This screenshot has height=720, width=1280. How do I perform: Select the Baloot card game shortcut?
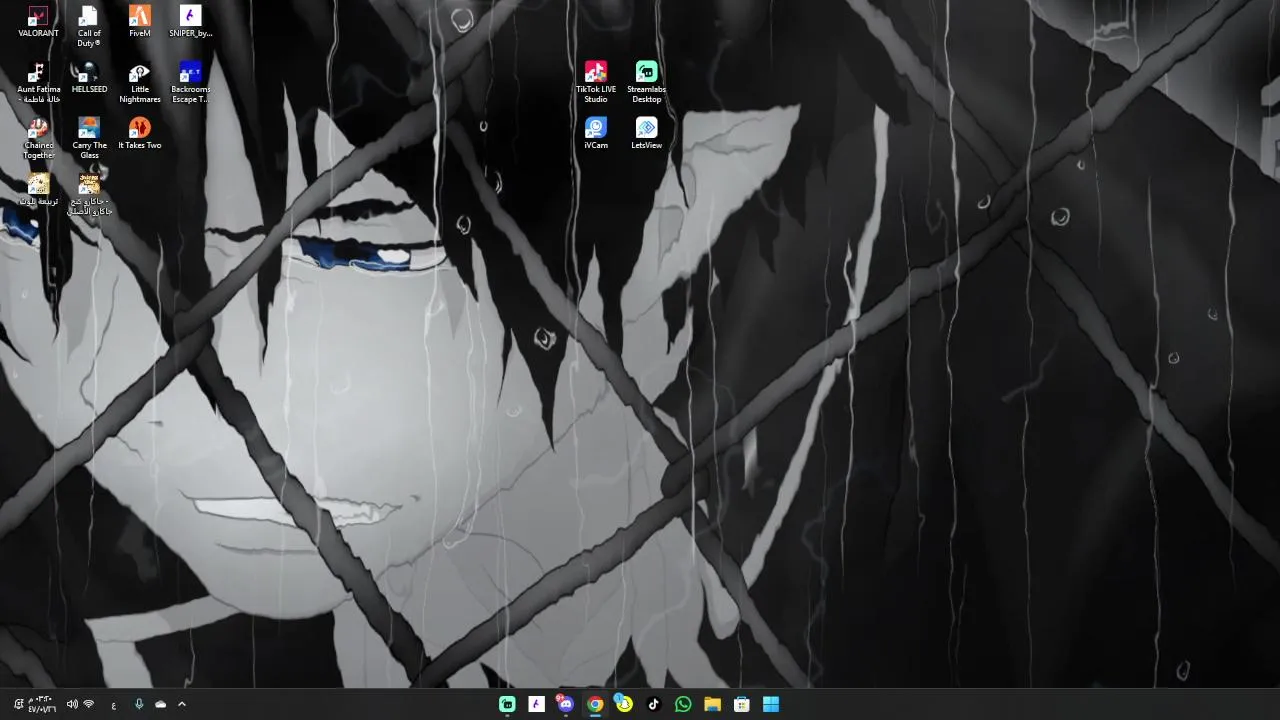(38, 190)
